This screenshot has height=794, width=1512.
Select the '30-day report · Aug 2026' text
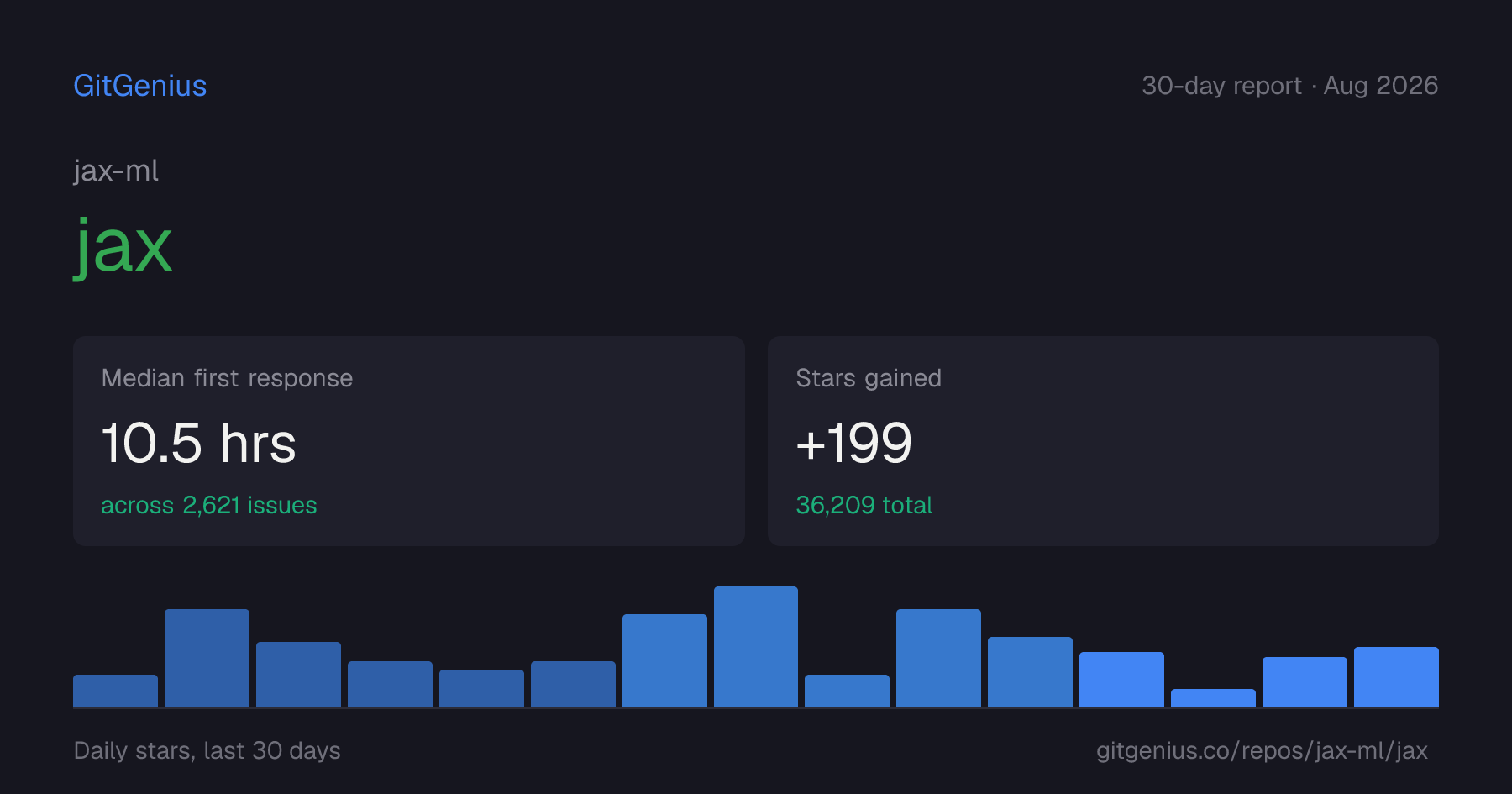tap(1290, 86)
